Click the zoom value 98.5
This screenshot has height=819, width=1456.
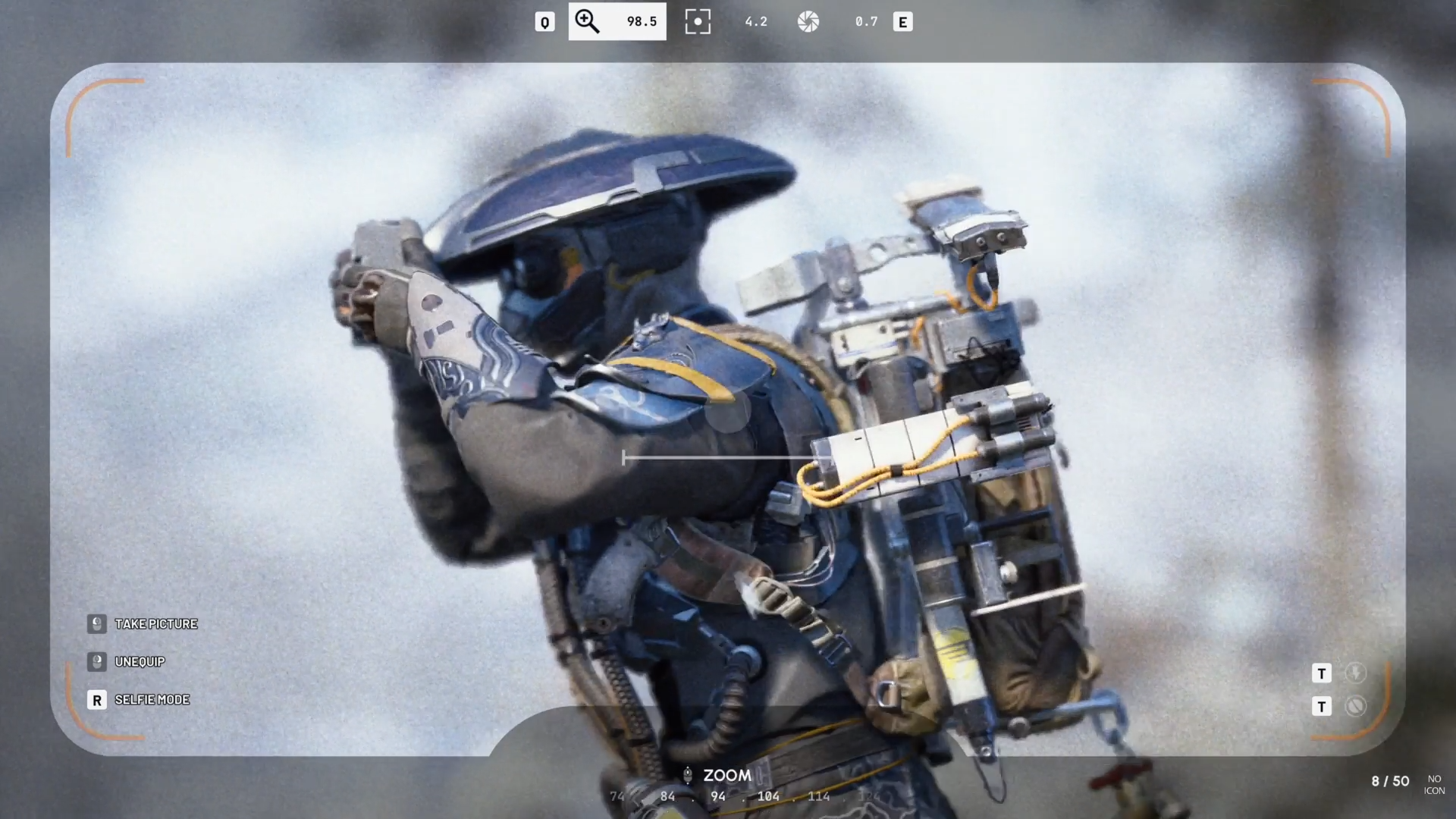coord(642,21)
